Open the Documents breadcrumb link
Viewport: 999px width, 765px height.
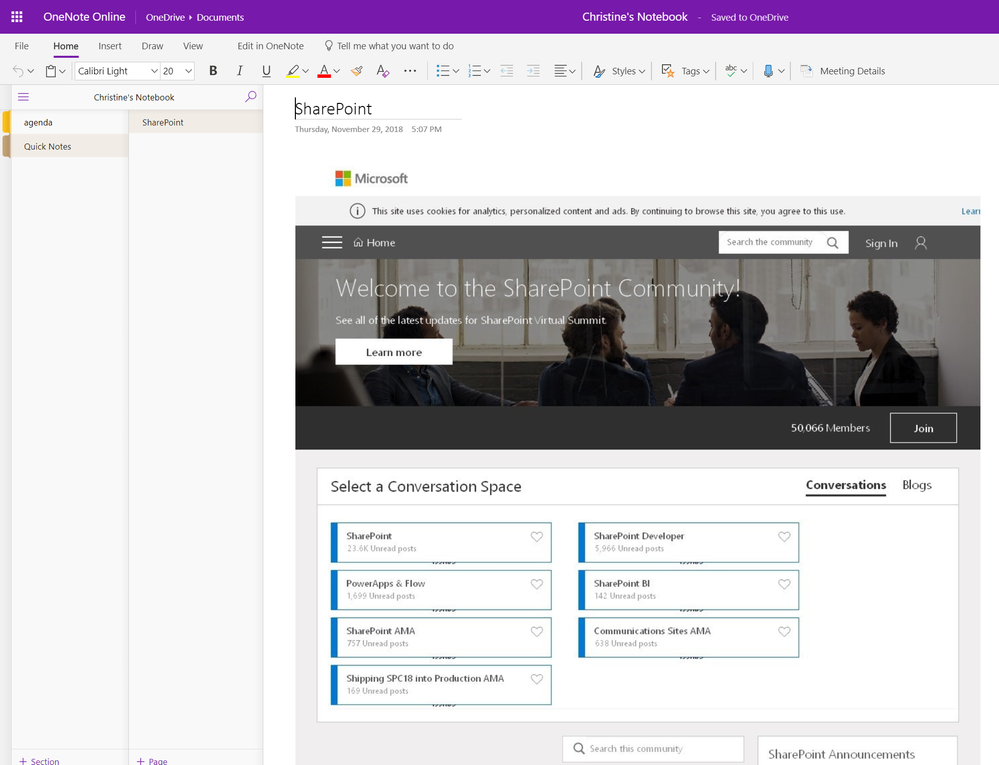(x=220, y=17)
